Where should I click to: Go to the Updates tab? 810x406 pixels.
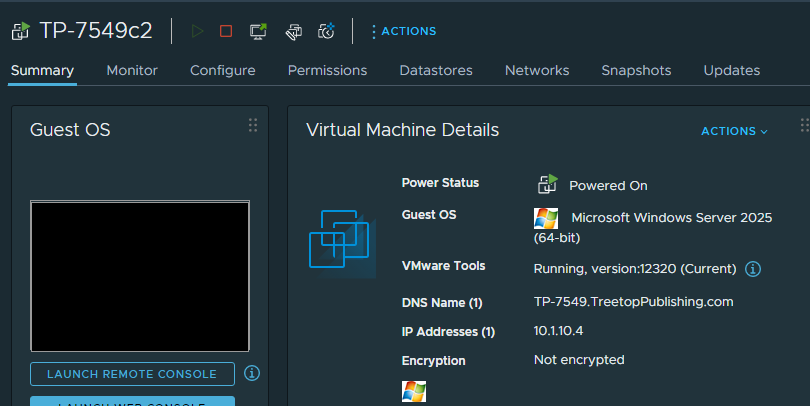732,70
